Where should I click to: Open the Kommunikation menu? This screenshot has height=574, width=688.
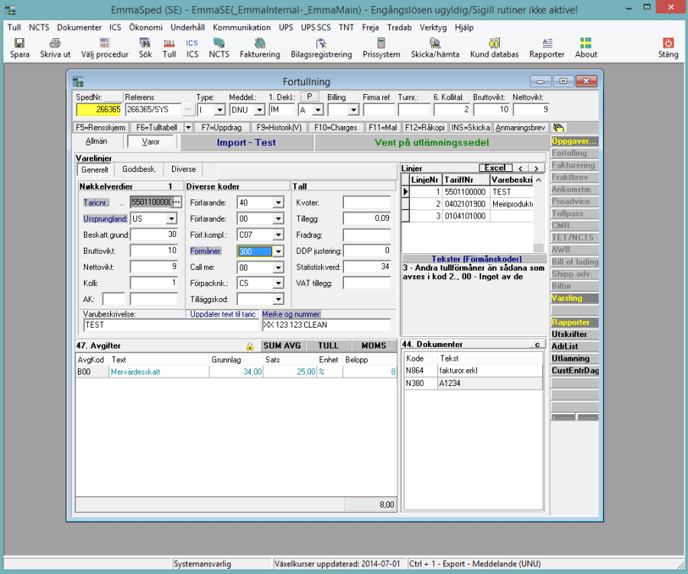tap(242, 27)
